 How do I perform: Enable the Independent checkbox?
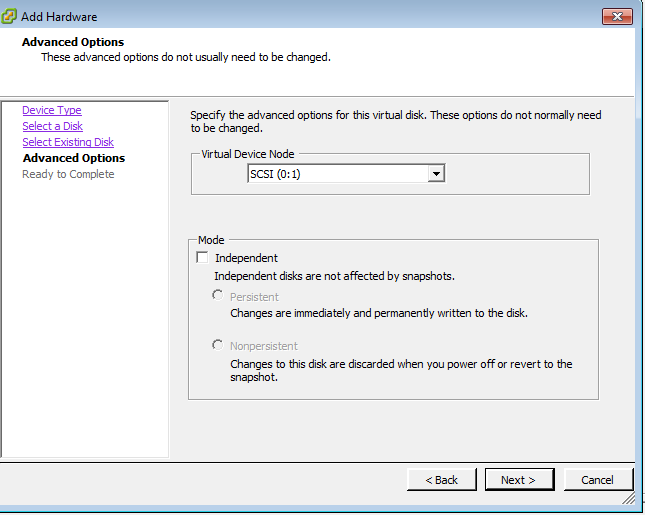(x=203, y=258)
